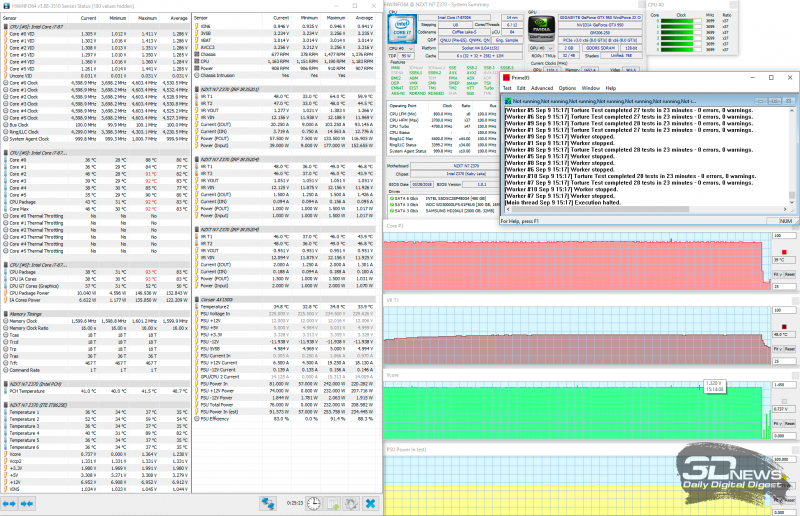Open sensor settings via the gear icon
800x516 pixels.
[351, 504]
